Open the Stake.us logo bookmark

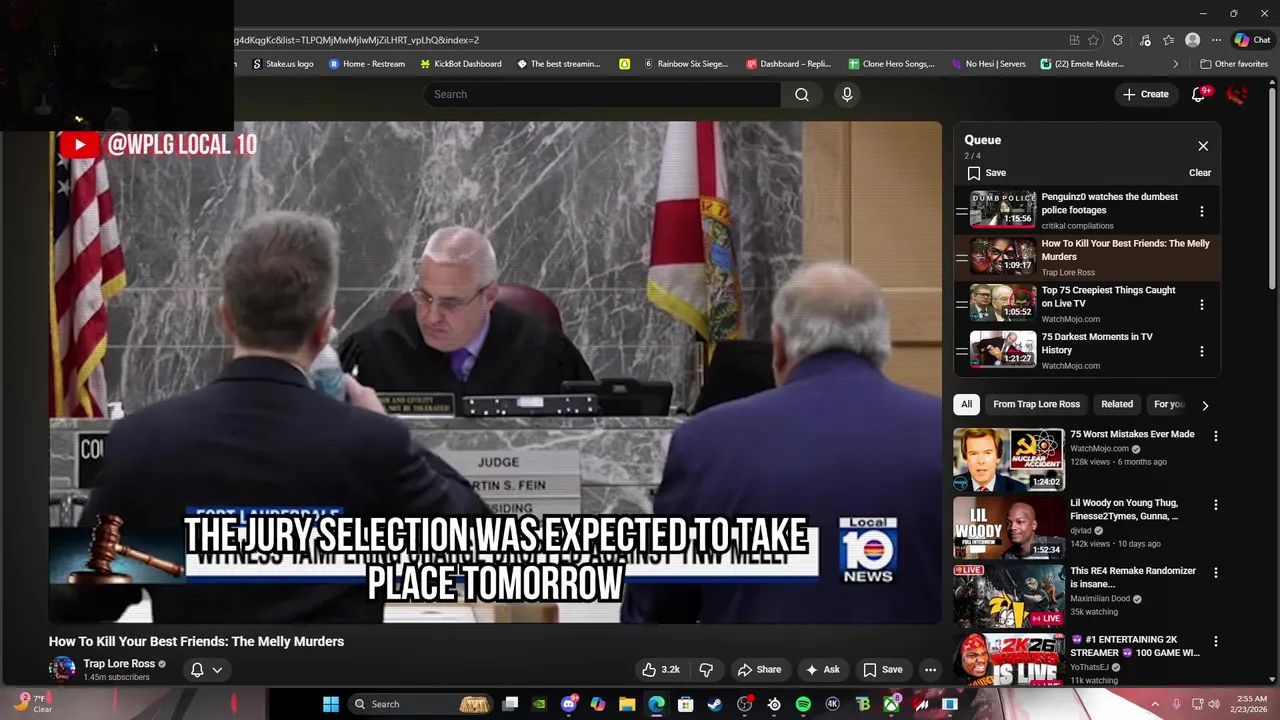coord(283,64)
